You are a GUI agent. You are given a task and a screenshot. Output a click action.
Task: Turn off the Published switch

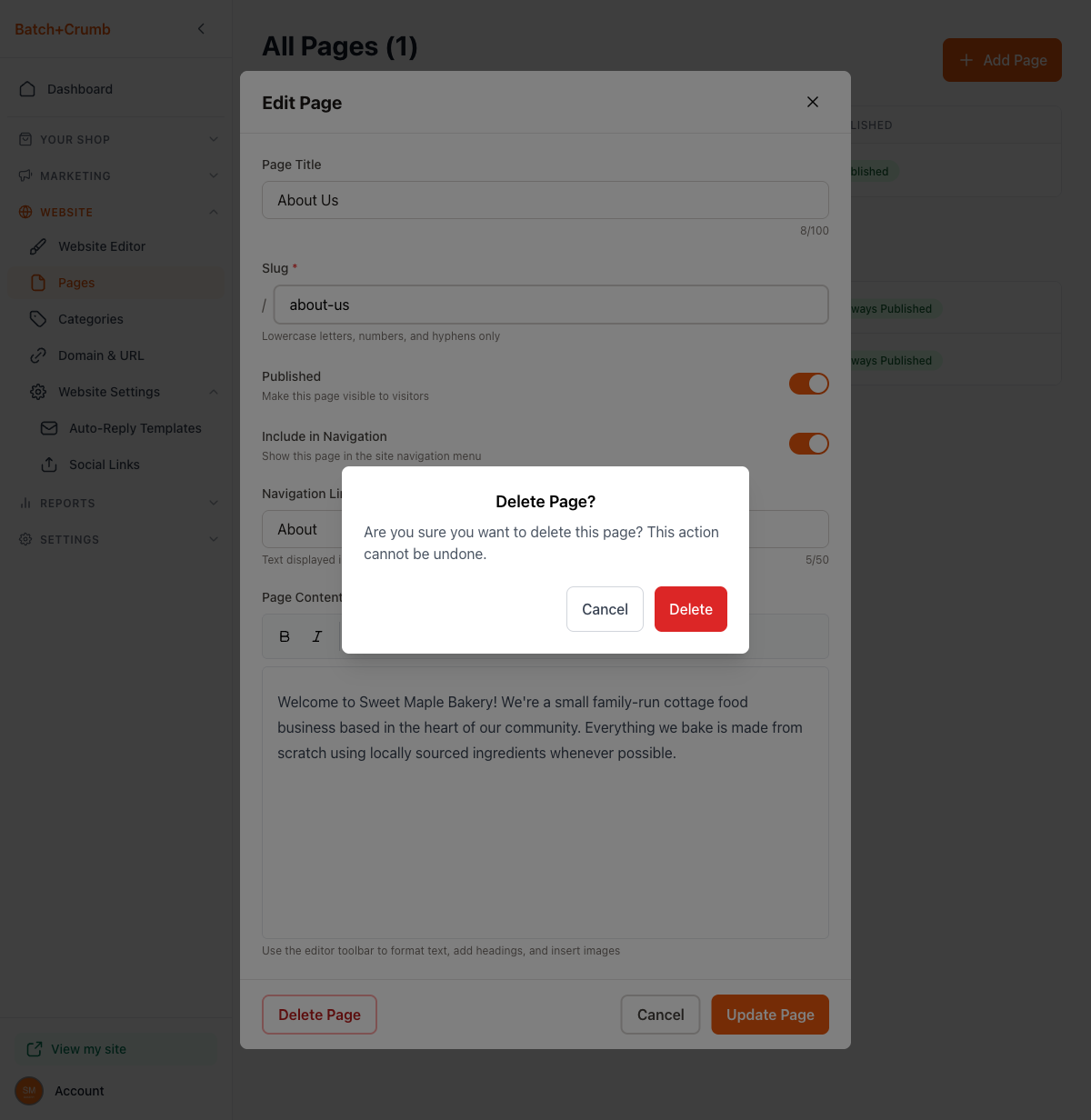[809, 384]
